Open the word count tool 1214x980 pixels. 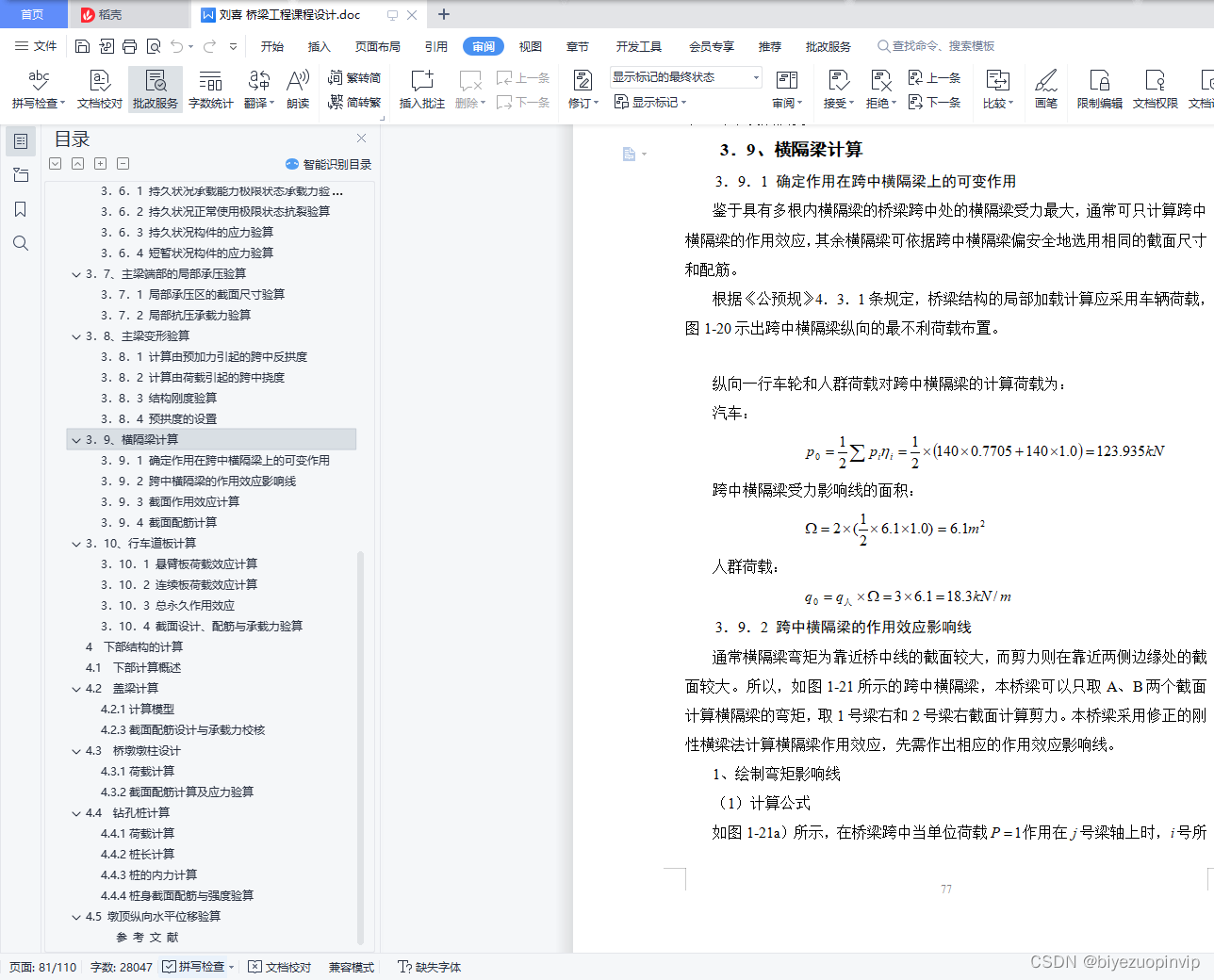point(210,90)
